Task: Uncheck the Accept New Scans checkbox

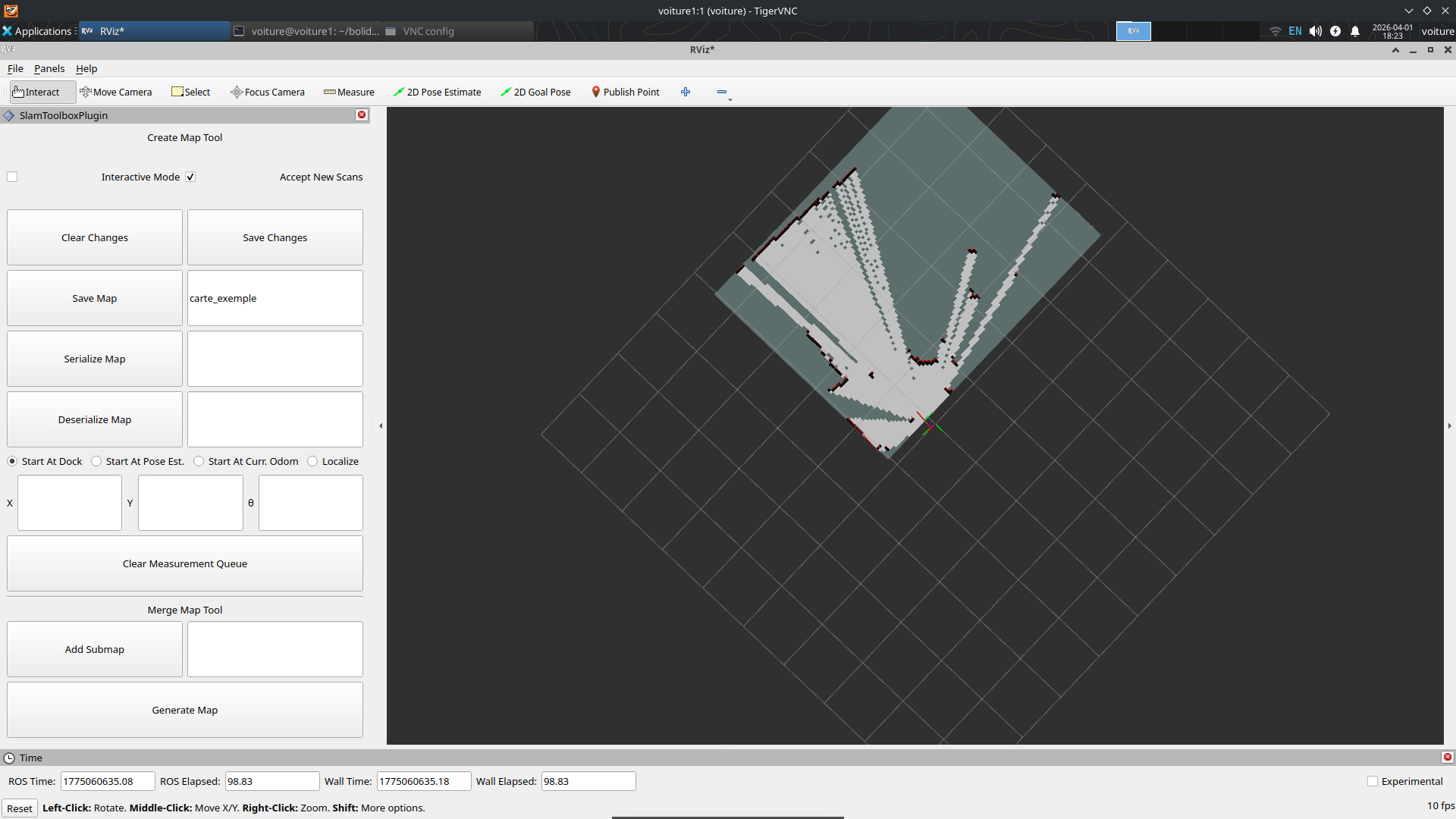Action: click(x=190, y=177)
